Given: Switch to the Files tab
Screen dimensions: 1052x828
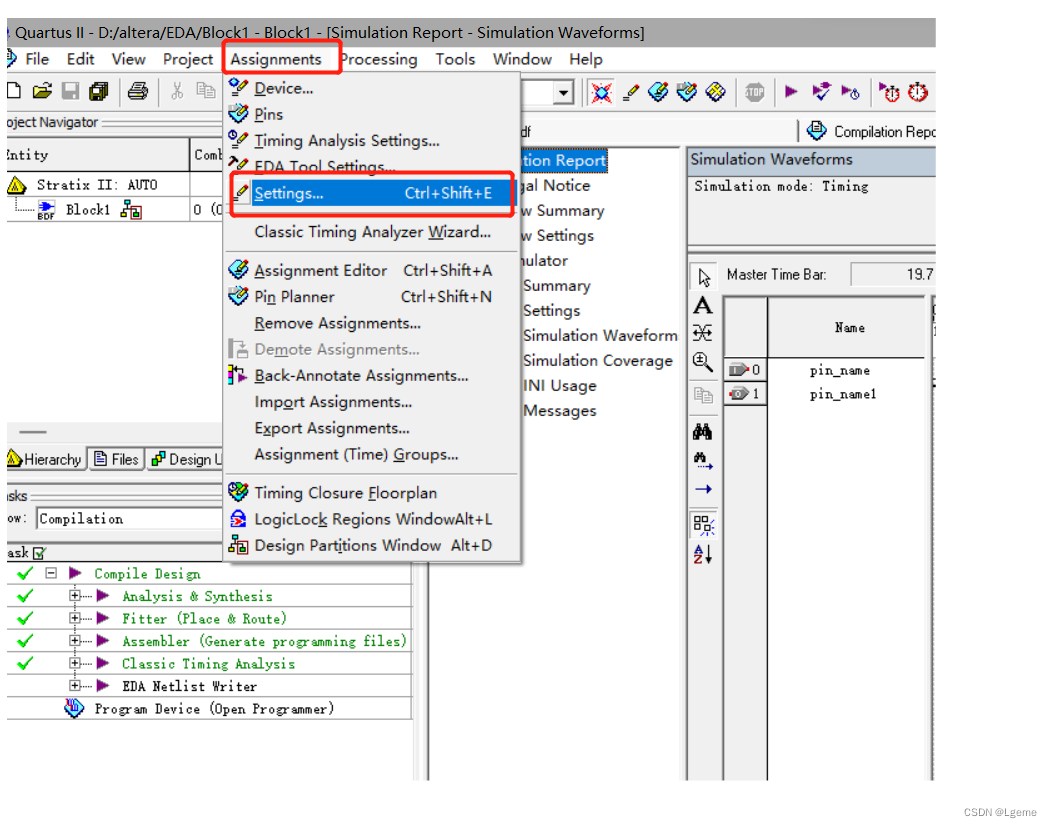Looking at the screenshot, I should [x=117, y=459].
